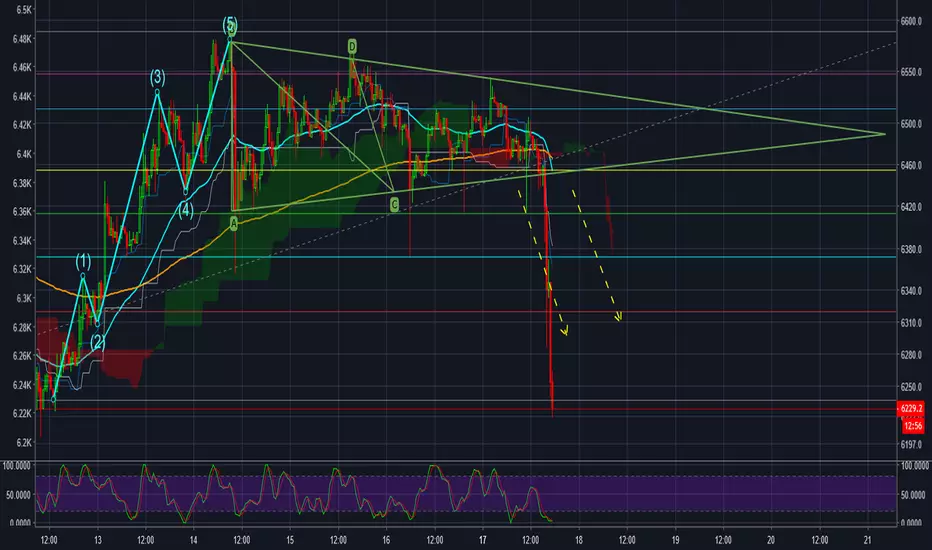This screenshot has width=932, height=550.
Task: Click the red current price tag 6229.2
Action: [x=911, y=408]
